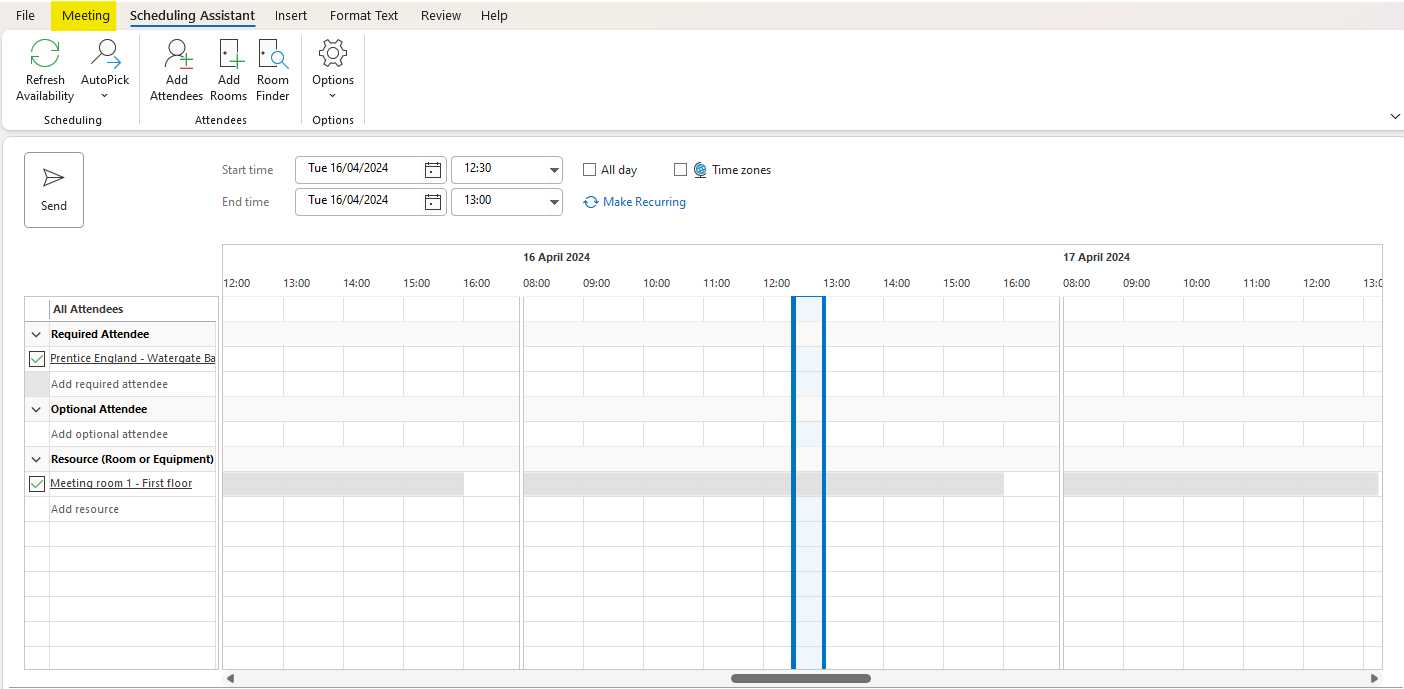Open the Format Text tab

pyautogui.click(x=364, y=15)
